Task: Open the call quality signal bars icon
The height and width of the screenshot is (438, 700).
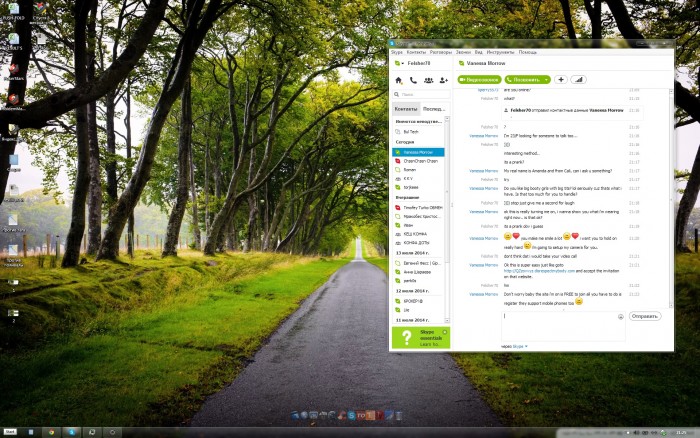Action: click(579, 79)
